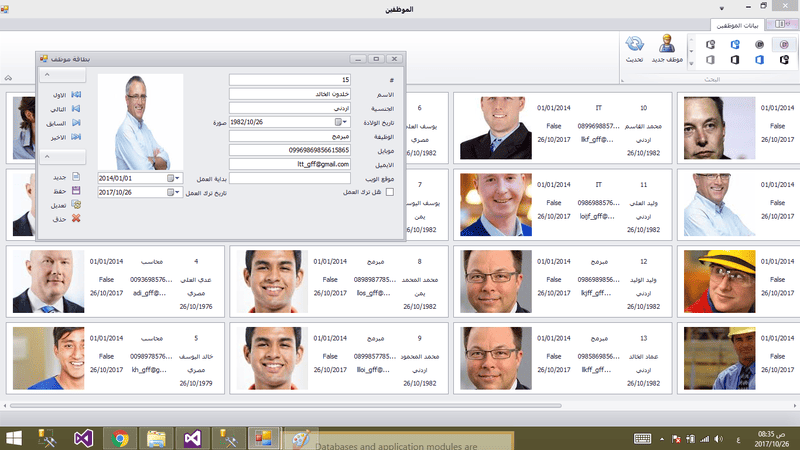
Task: Save record with حفظ floppy icon
Action: coord(76,190)
